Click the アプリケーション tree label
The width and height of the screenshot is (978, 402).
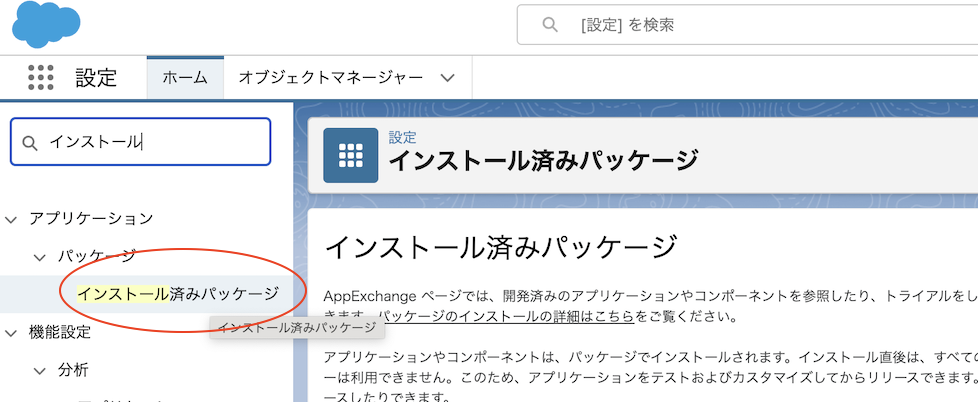click(91, 219)
